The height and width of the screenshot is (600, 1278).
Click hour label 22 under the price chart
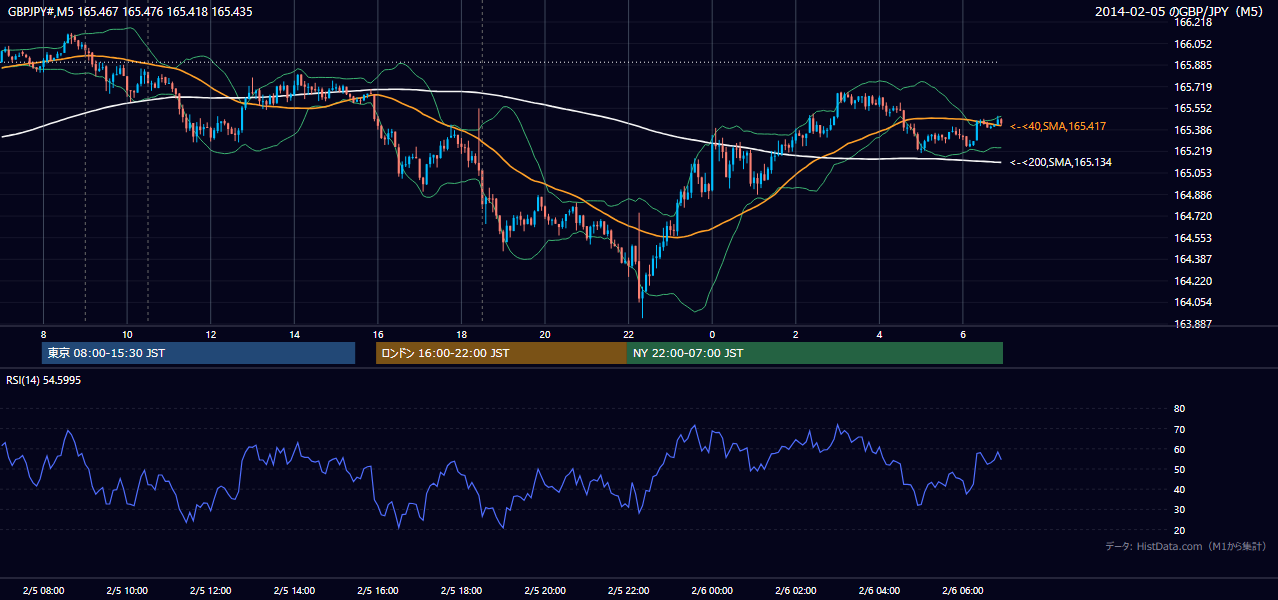[629, 334]
